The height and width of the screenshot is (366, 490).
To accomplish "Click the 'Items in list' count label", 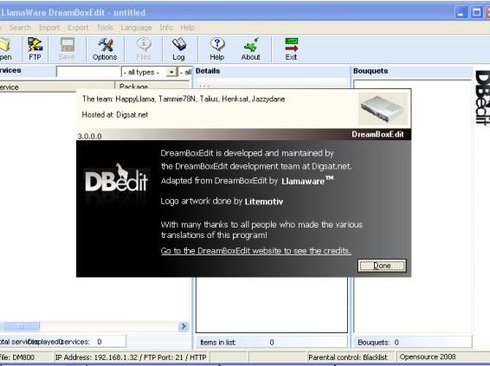I will [x=218, y=342].
